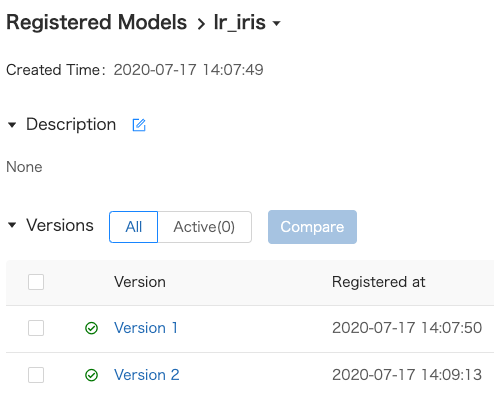Click Version 1 green ready status icon
The image size is (494, 398).
coord(91,328)
